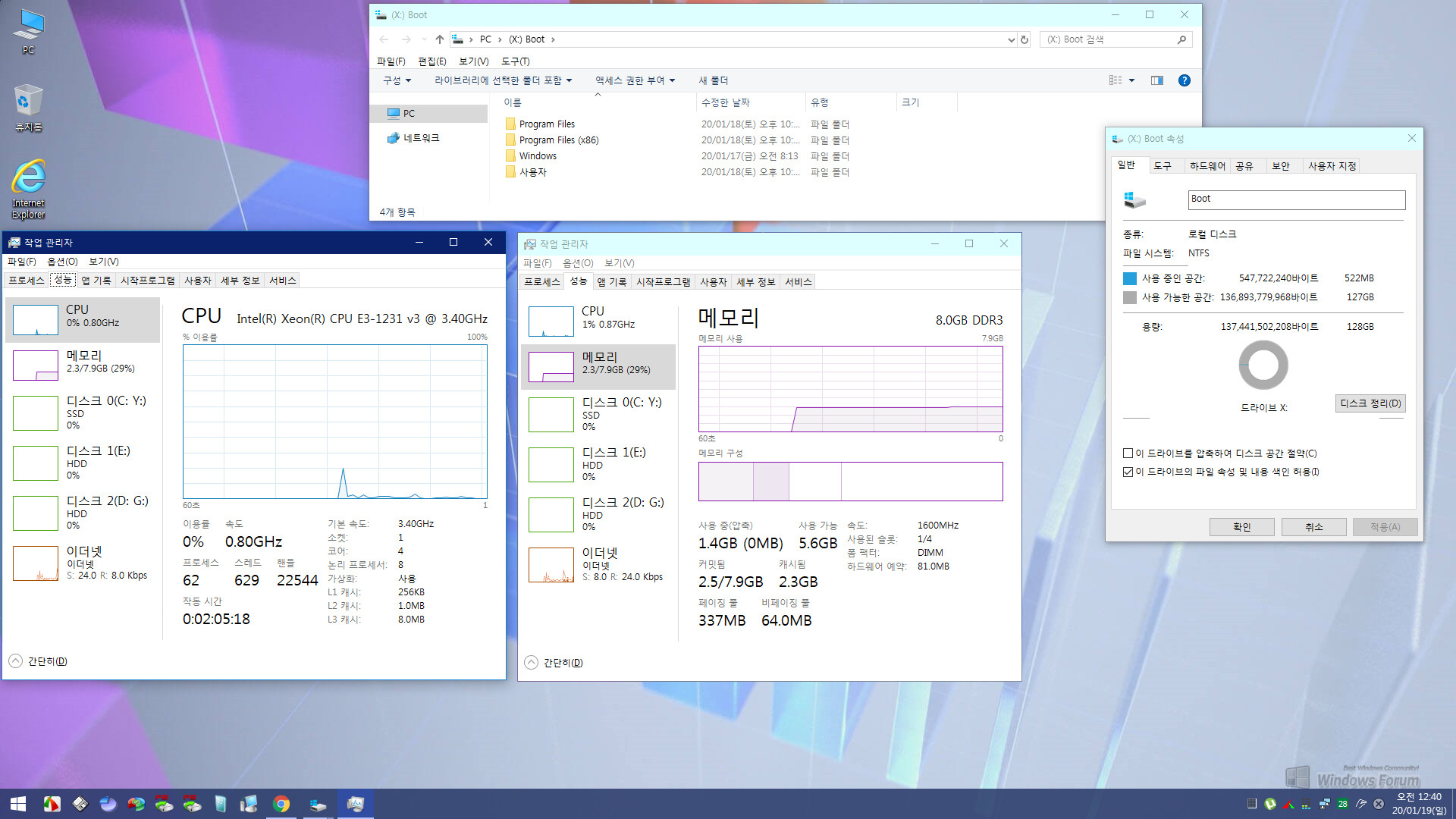Screen dimensions: 1456x819
Task: Switch to Task Manager on the taskbar
Action: [x=355, y=804]
